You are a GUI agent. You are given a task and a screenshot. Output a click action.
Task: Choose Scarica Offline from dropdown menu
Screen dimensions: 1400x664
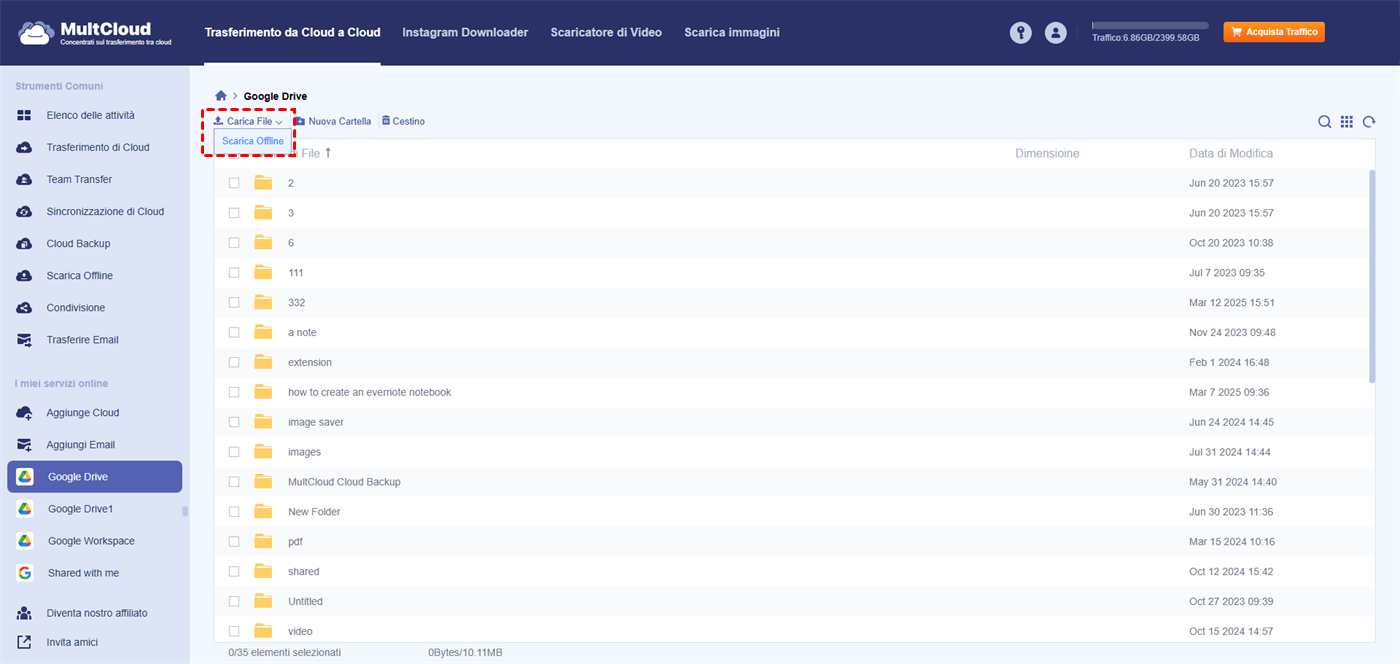click(253, 141)
